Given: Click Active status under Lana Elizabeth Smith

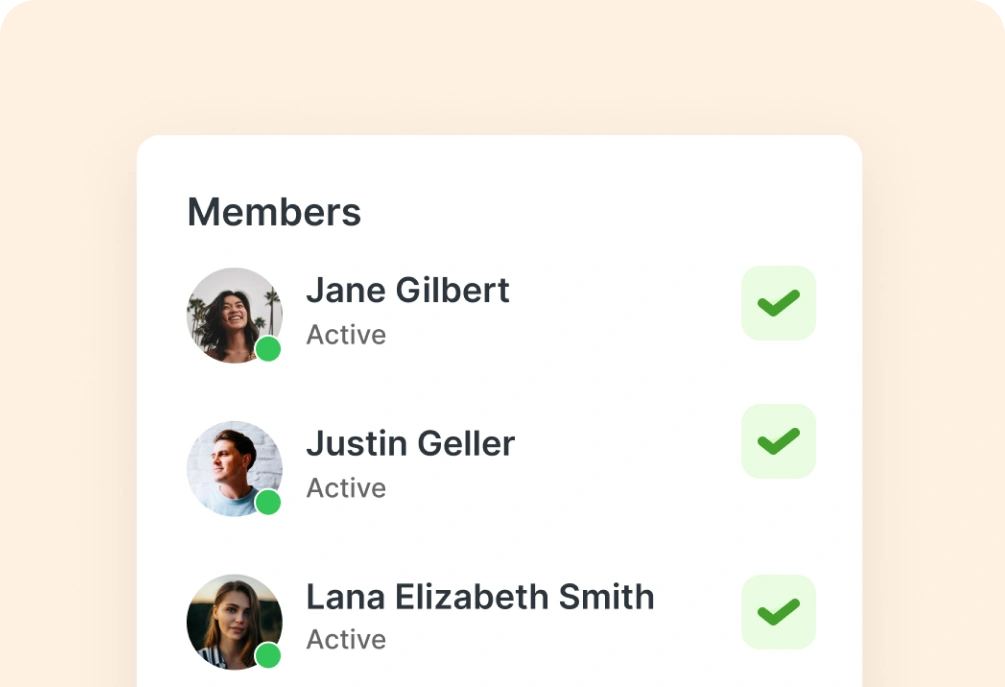Looking at the screenshot, I should coord(346,639).
